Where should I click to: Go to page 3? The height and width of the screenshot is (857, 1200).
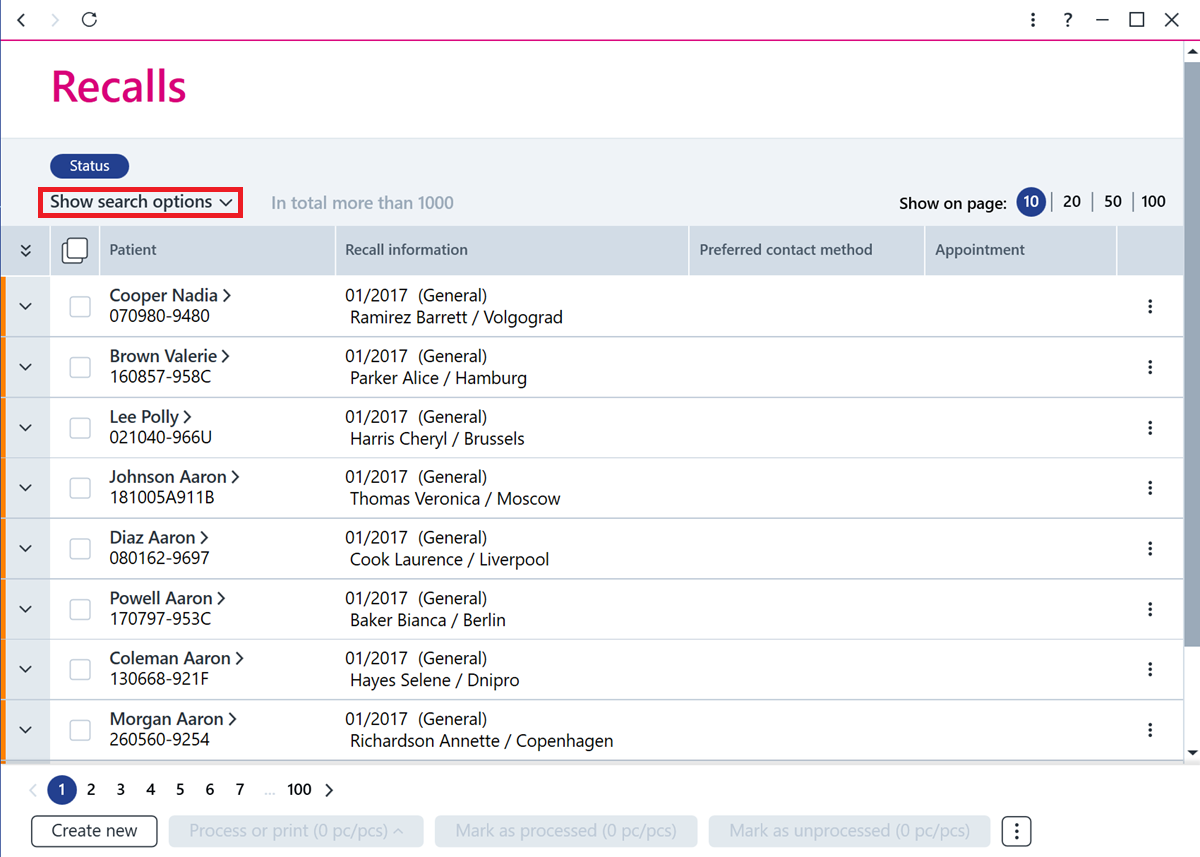(120, 790)
